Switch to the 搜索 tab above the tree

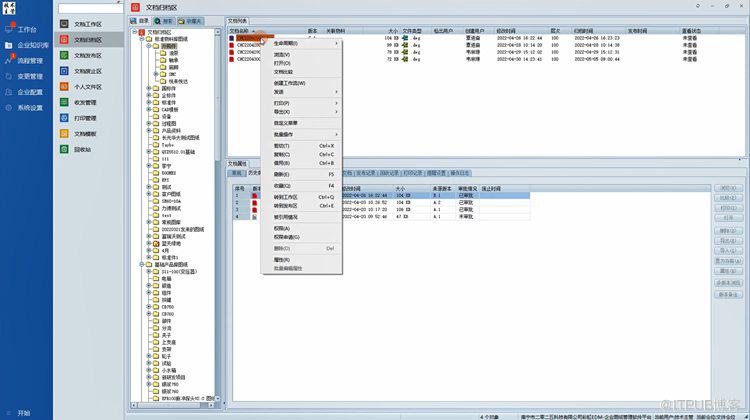(x=164, y=21)
